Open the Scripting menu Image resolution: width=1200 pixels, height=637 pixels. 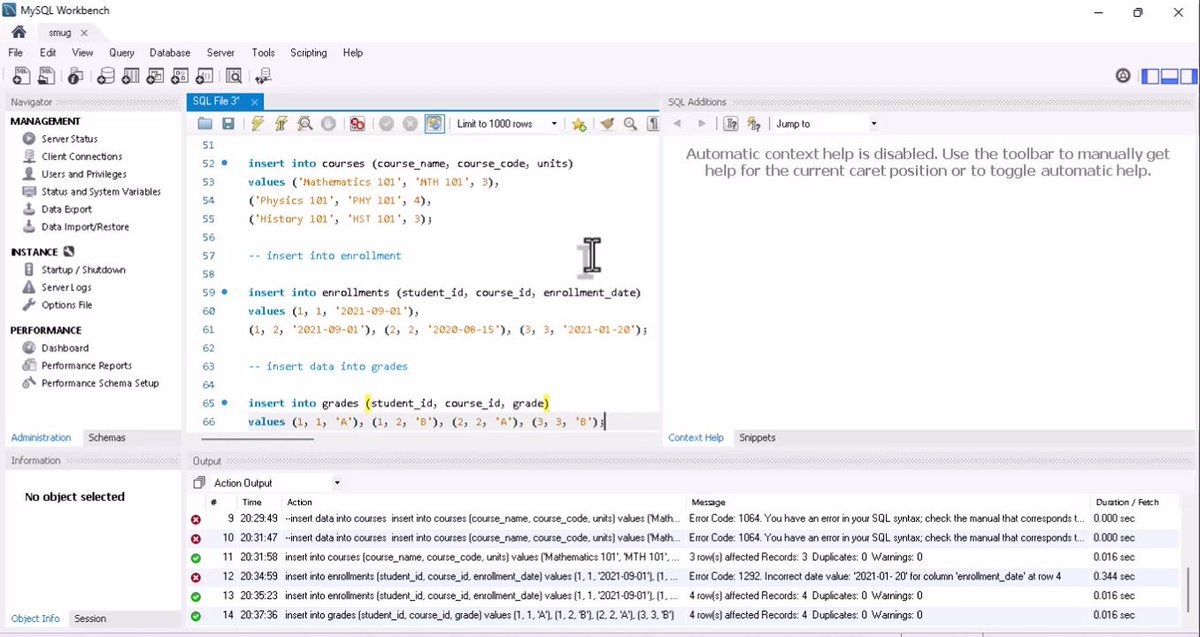[x=308, y=52]
